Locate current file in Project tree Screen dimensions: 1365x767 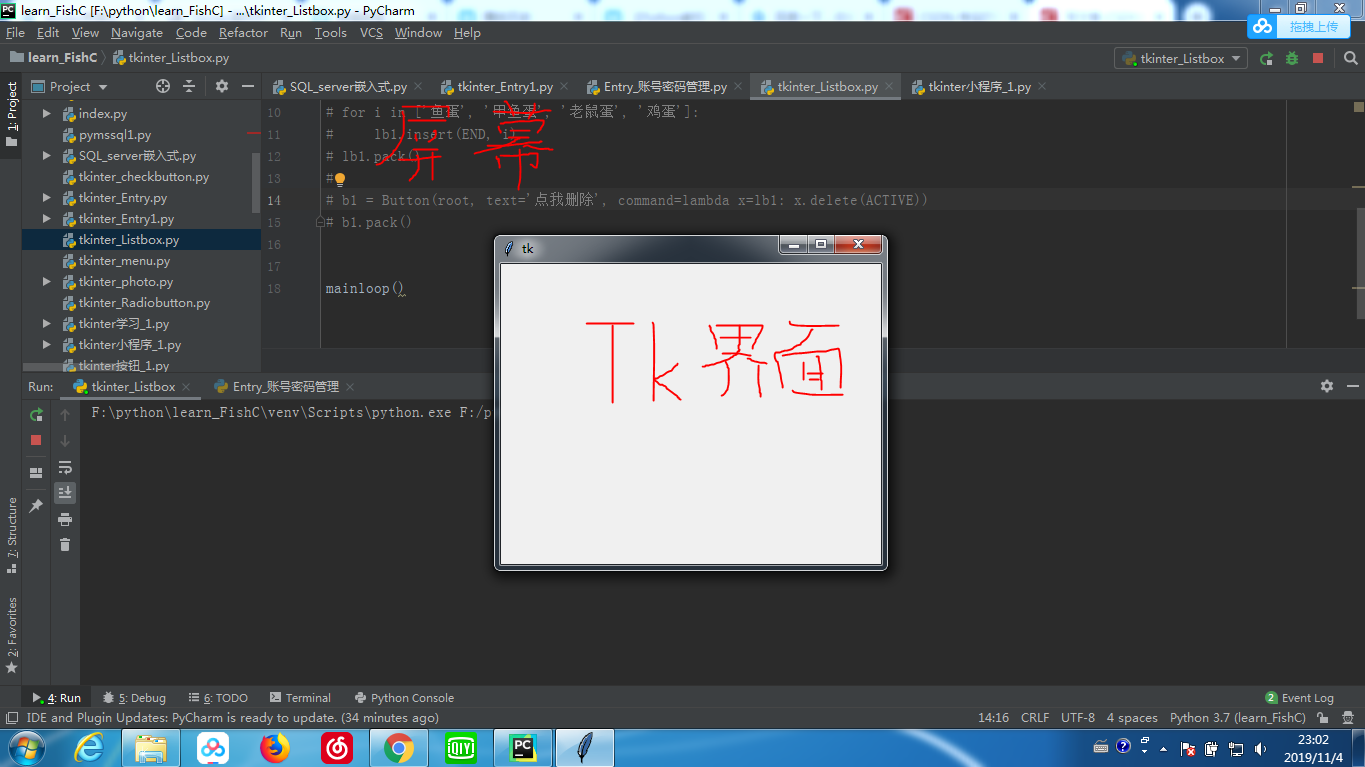[163, 86]
